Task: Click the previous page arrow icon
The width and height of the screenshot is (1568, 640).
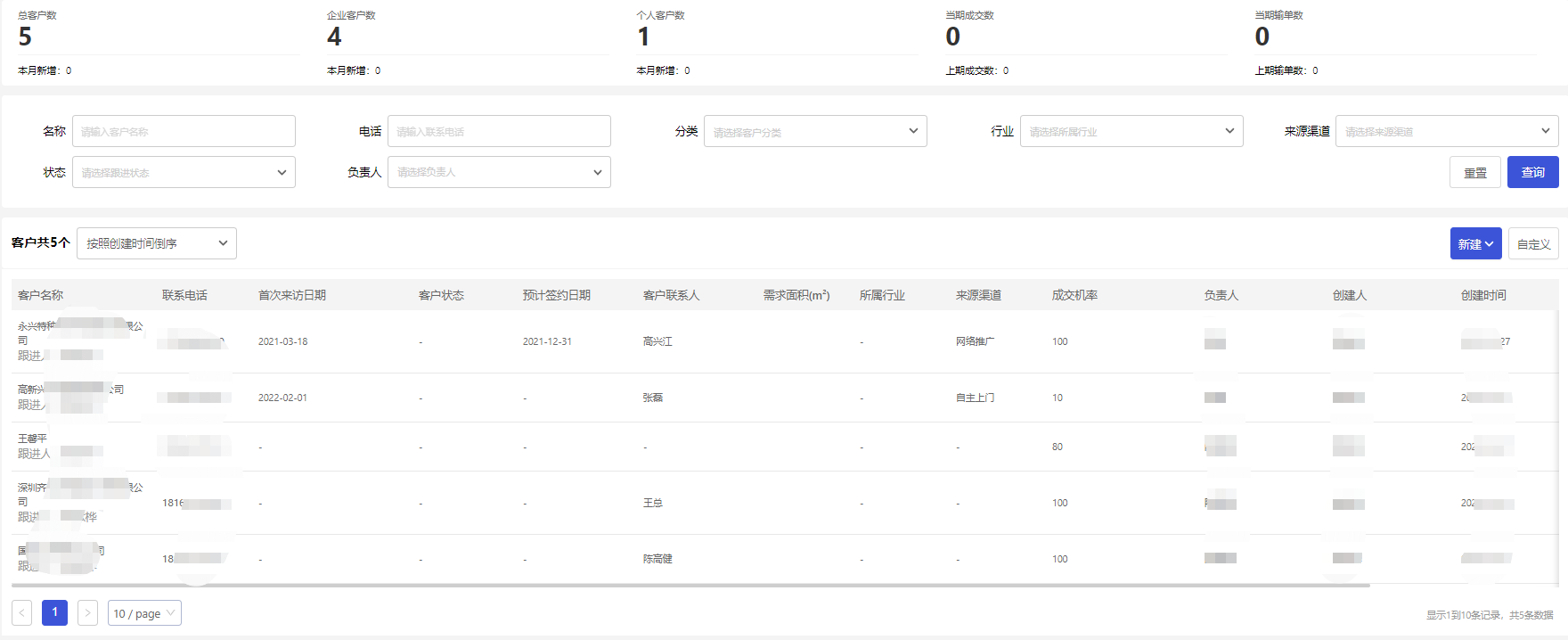Action: 22,612
